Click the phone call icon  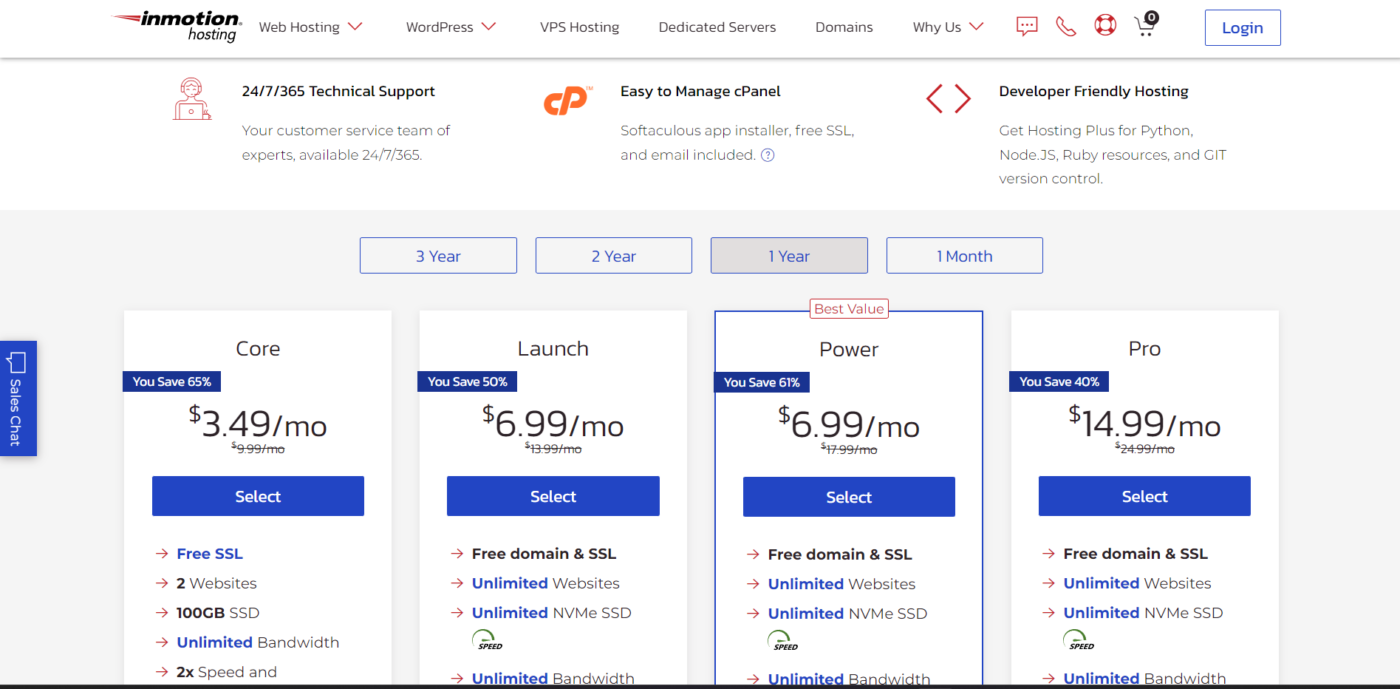coord(1066,27)
